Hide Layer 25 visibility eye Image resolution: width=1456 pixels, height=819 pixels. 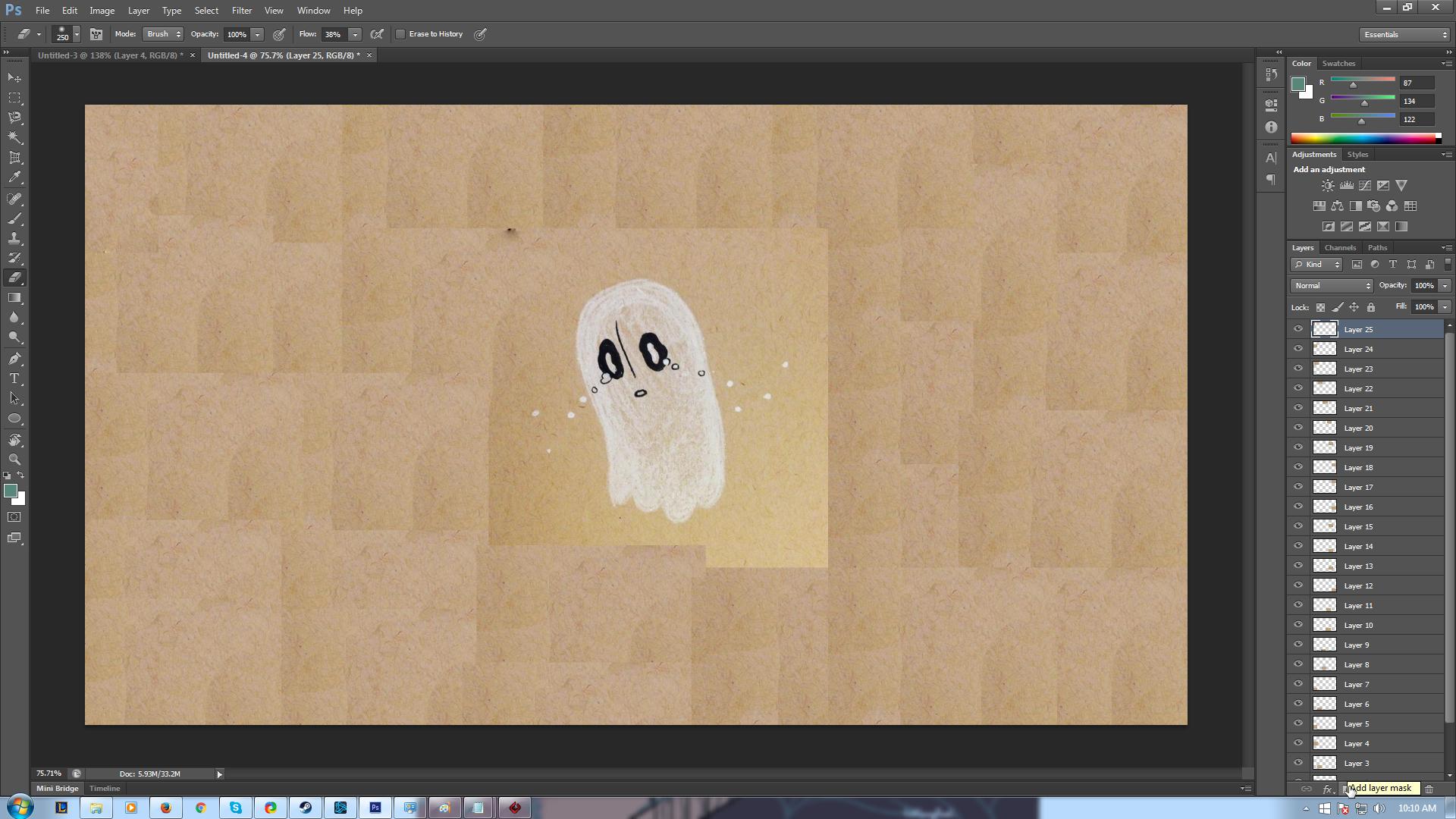1298,329
